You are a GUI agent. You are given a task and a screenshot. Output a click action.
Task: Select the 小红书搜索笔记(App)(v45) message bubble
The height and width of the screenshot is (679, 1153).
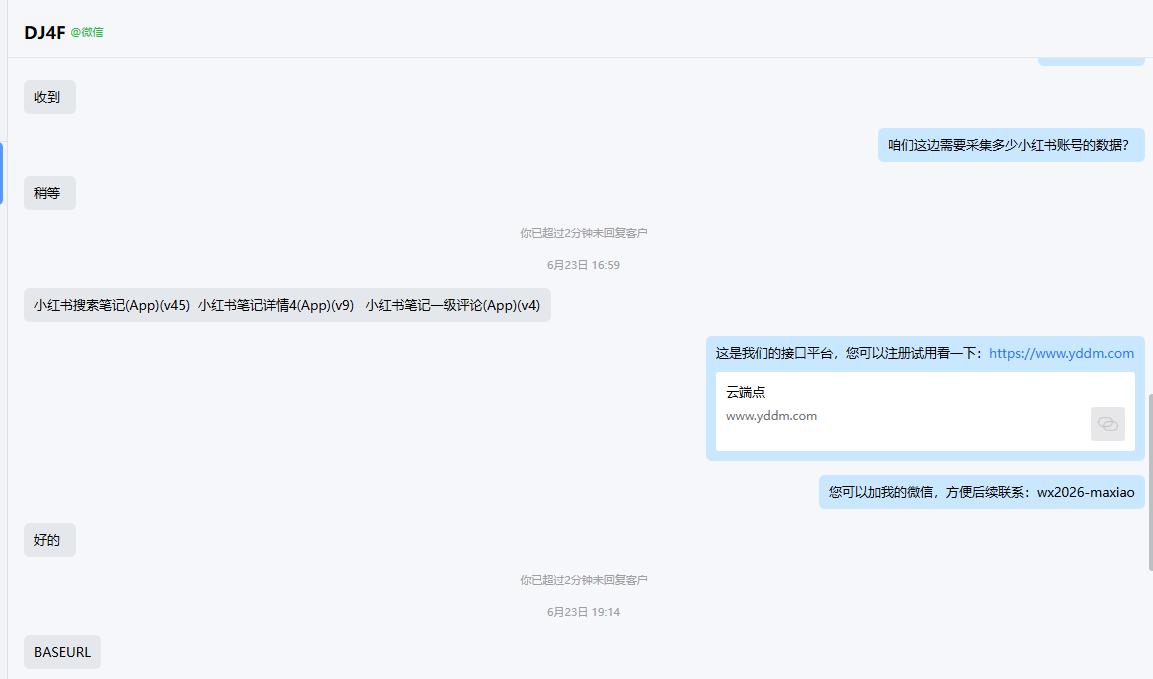288,305
